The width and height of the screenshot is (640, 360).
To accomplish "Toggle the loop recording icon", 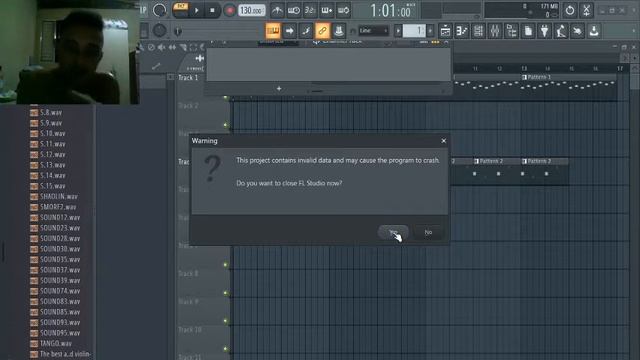I will coord(343,10).
